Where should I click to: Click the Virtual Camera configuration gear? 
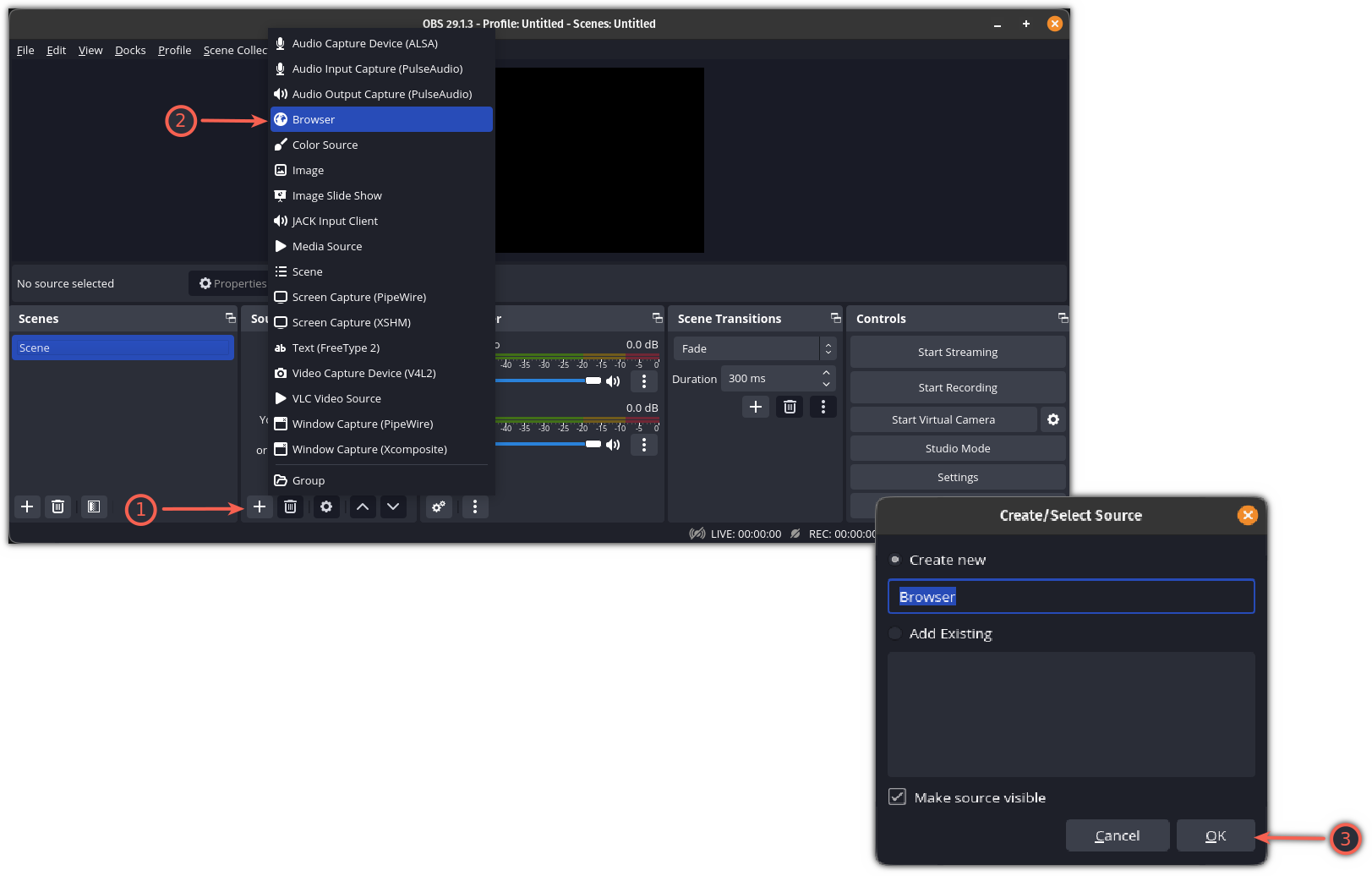(x=1052, y=419)
